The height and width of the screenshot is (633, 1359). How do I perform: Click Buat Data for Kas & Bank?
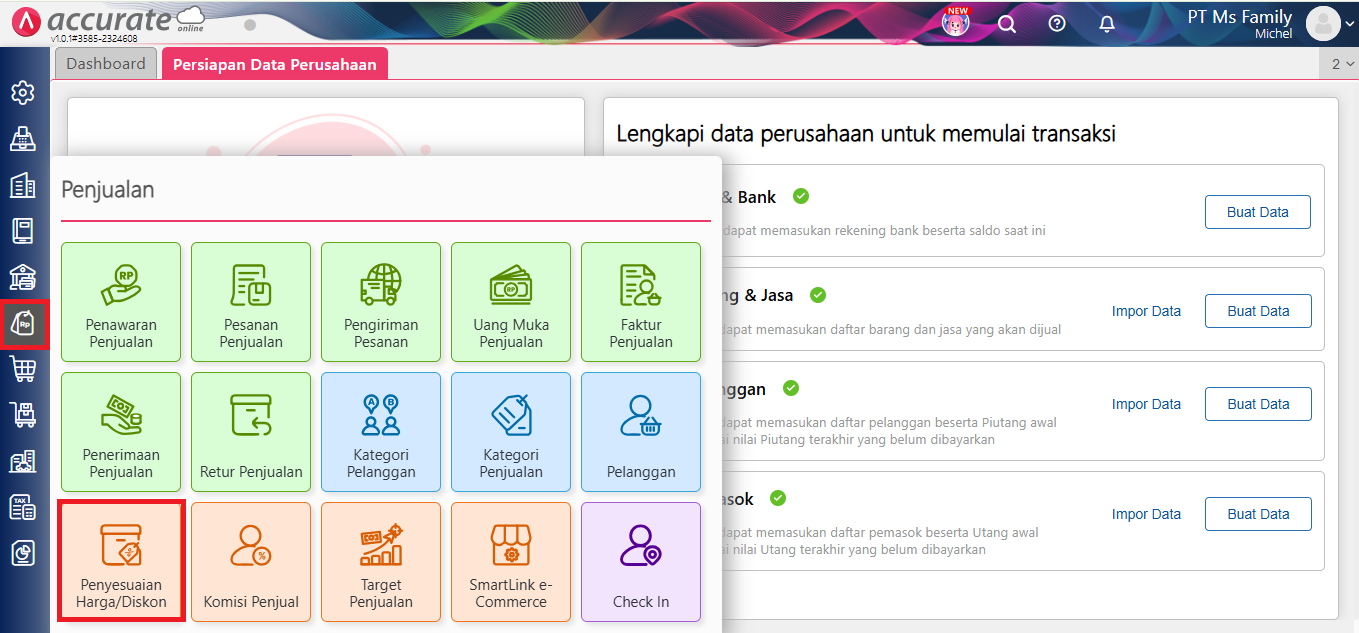(1257, 212)
